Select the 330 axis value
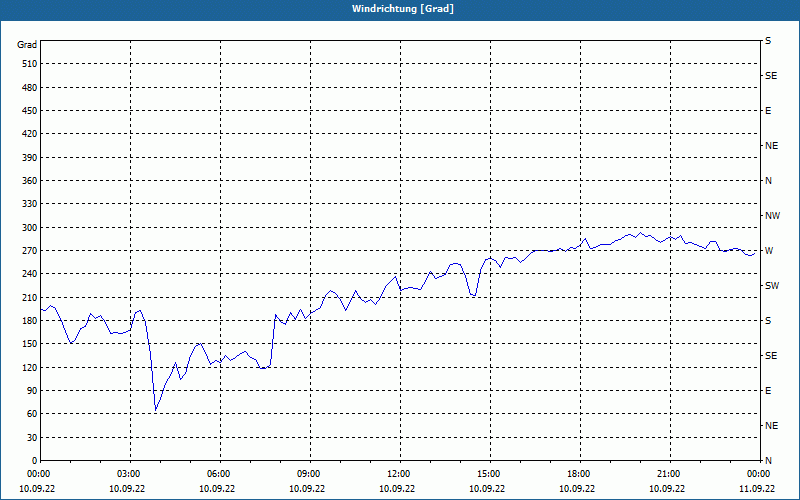 (x=30, y=204)
